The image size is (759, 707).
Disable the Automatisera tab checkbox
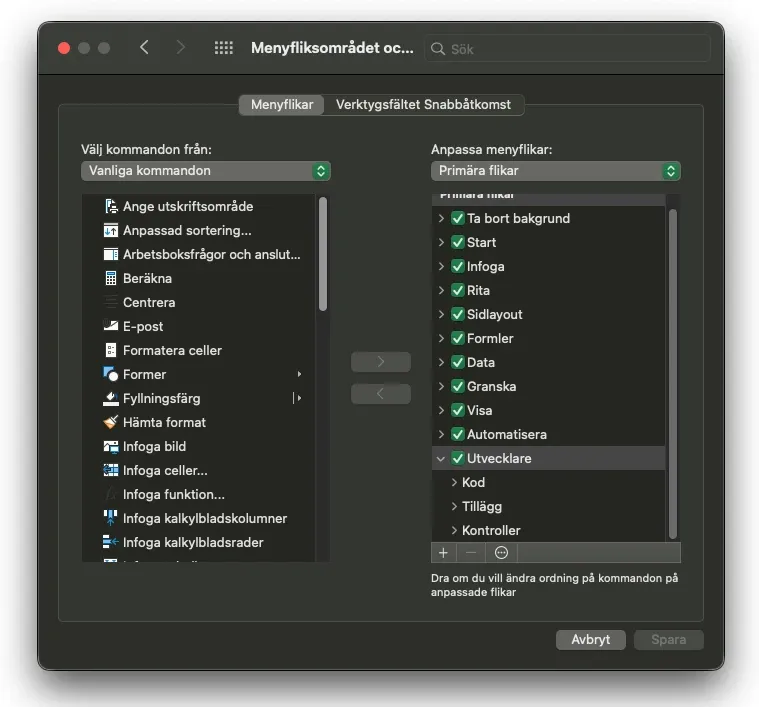tap(458, 434)
